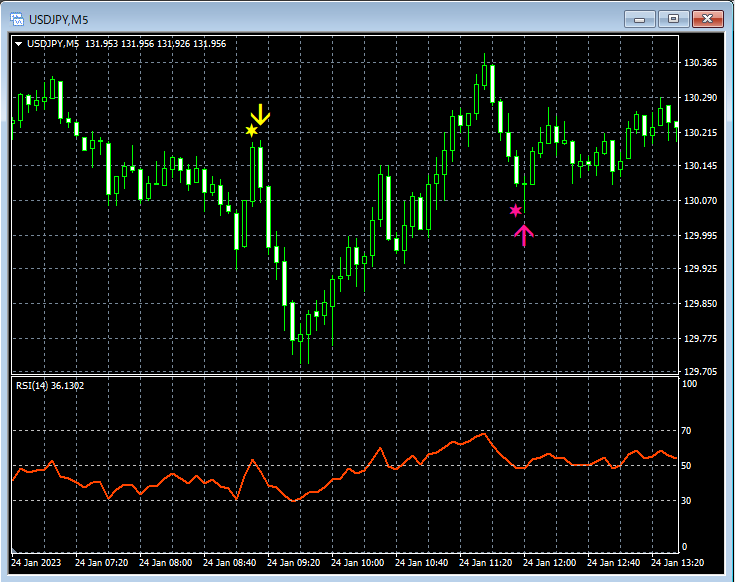The height and width of the screenshot is (582, 736).
Task: Click the RSI 70 level label
Action: click(x=686, y=430)
